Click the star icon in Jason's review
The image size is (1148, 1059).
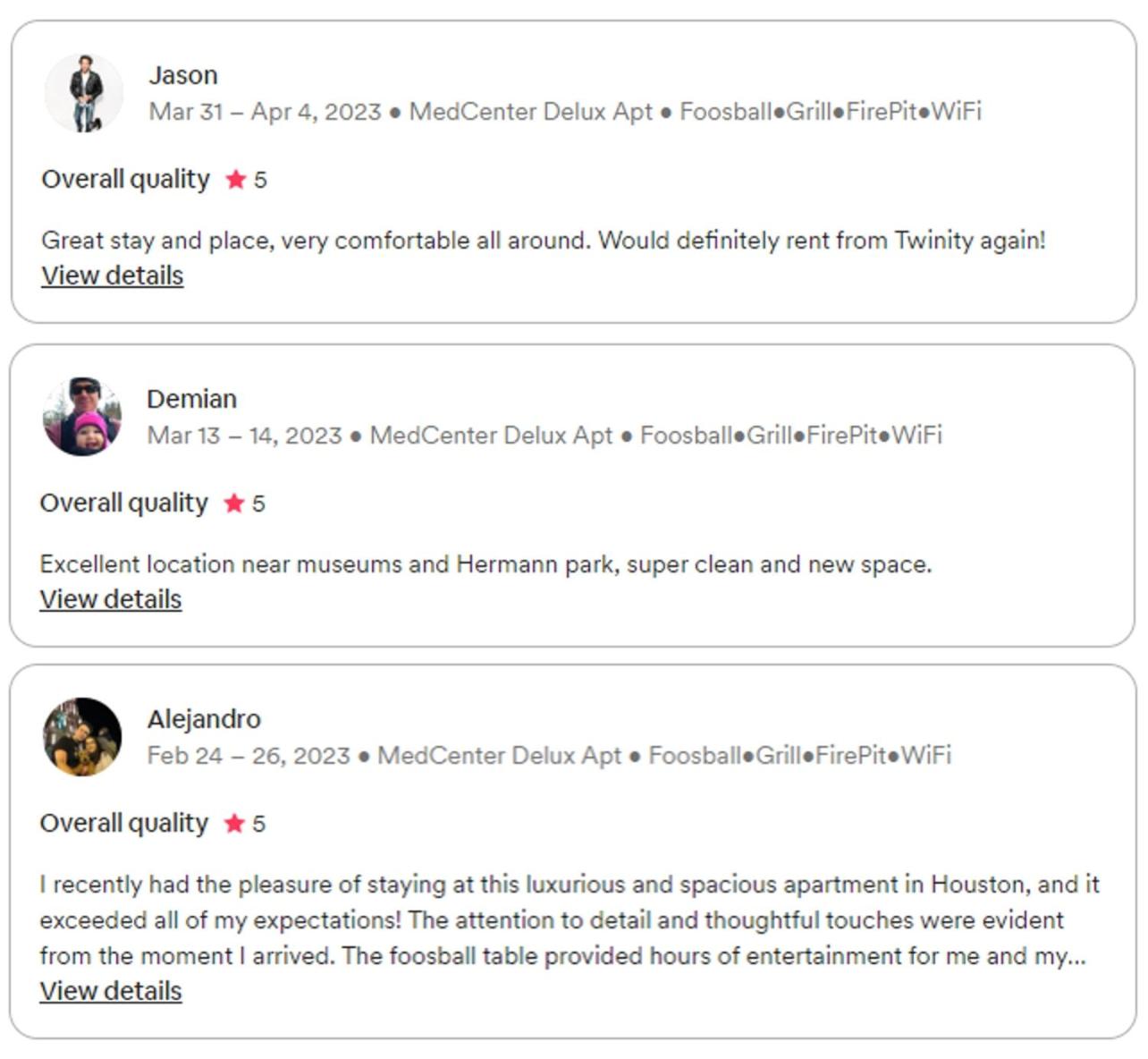[x=236, y=180]
